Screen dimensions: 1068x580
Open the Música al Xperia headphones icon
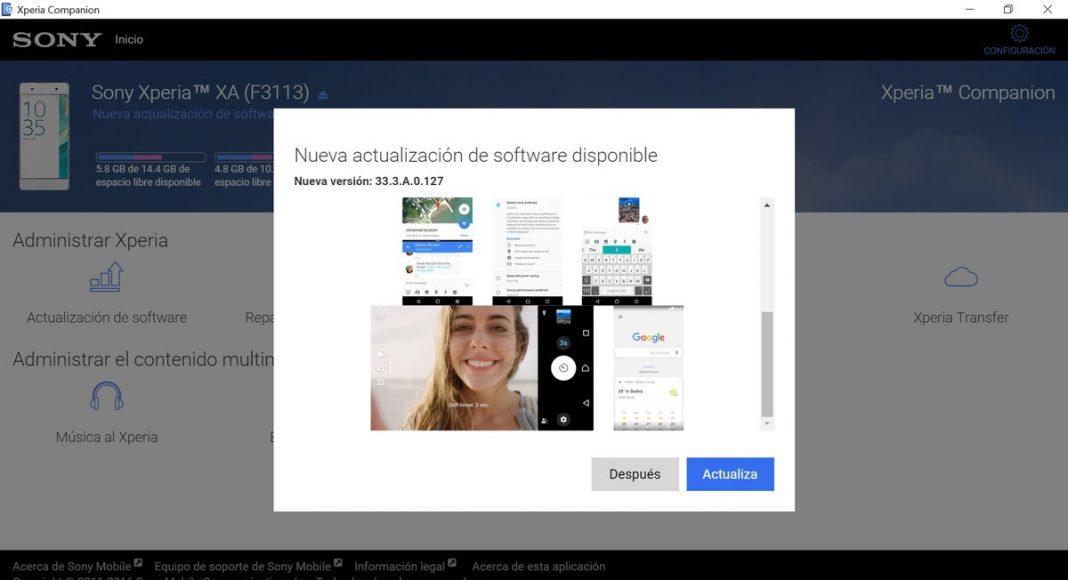pyautogui.click(x=106, y=396)
